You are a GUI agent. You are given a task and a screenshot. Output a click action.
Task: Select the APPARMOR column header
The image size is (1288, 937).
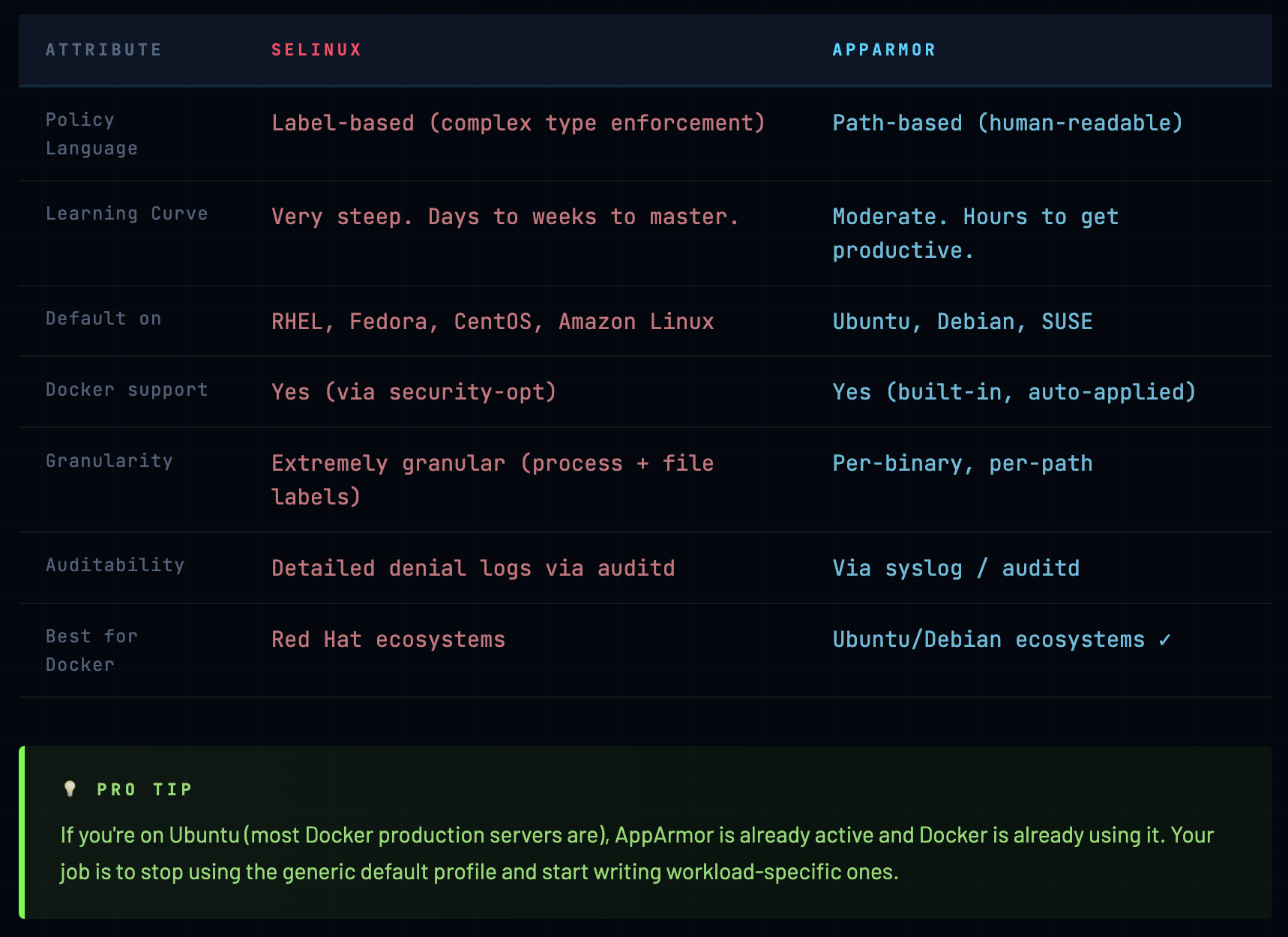[884, 49]
